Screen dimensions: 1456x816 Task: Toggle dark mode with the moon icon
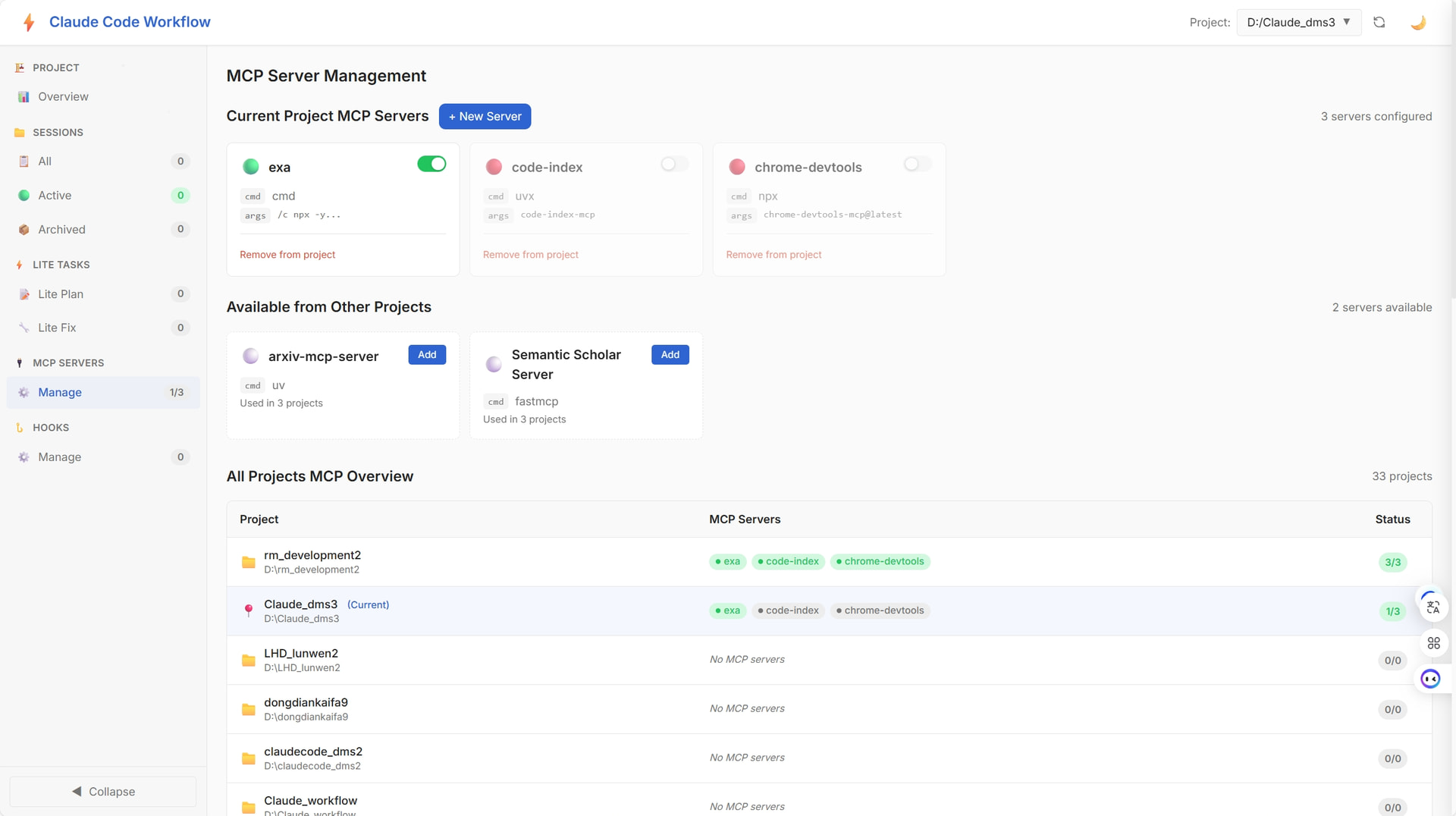(x=1418, y=22)
